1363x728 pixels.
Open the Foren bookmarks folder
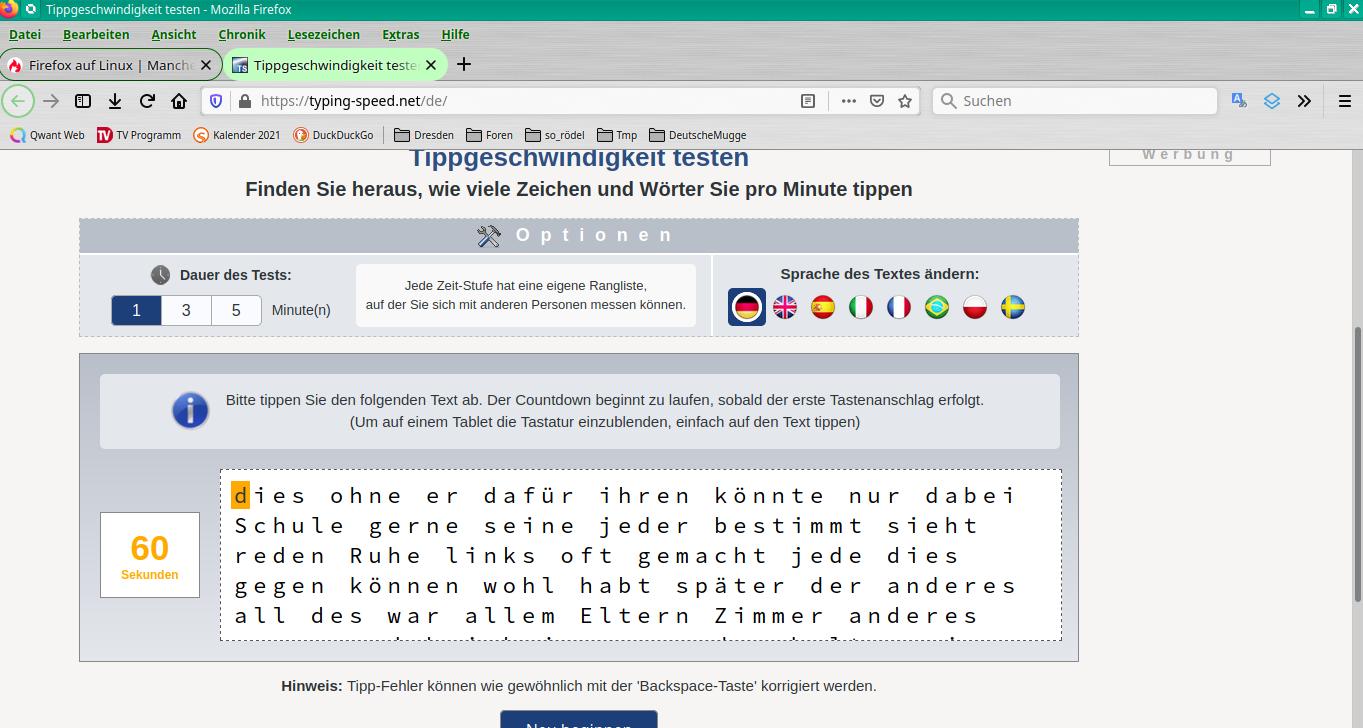click(x=489, y=135)
